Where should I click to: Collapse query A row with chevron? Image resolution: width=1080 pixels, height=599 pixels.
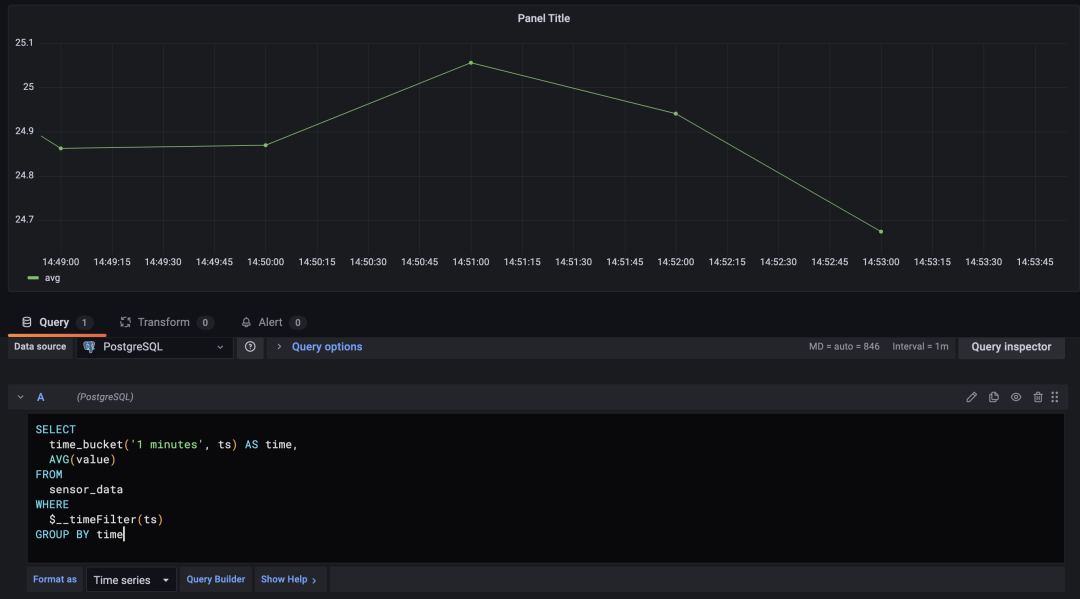coord(21,397)
